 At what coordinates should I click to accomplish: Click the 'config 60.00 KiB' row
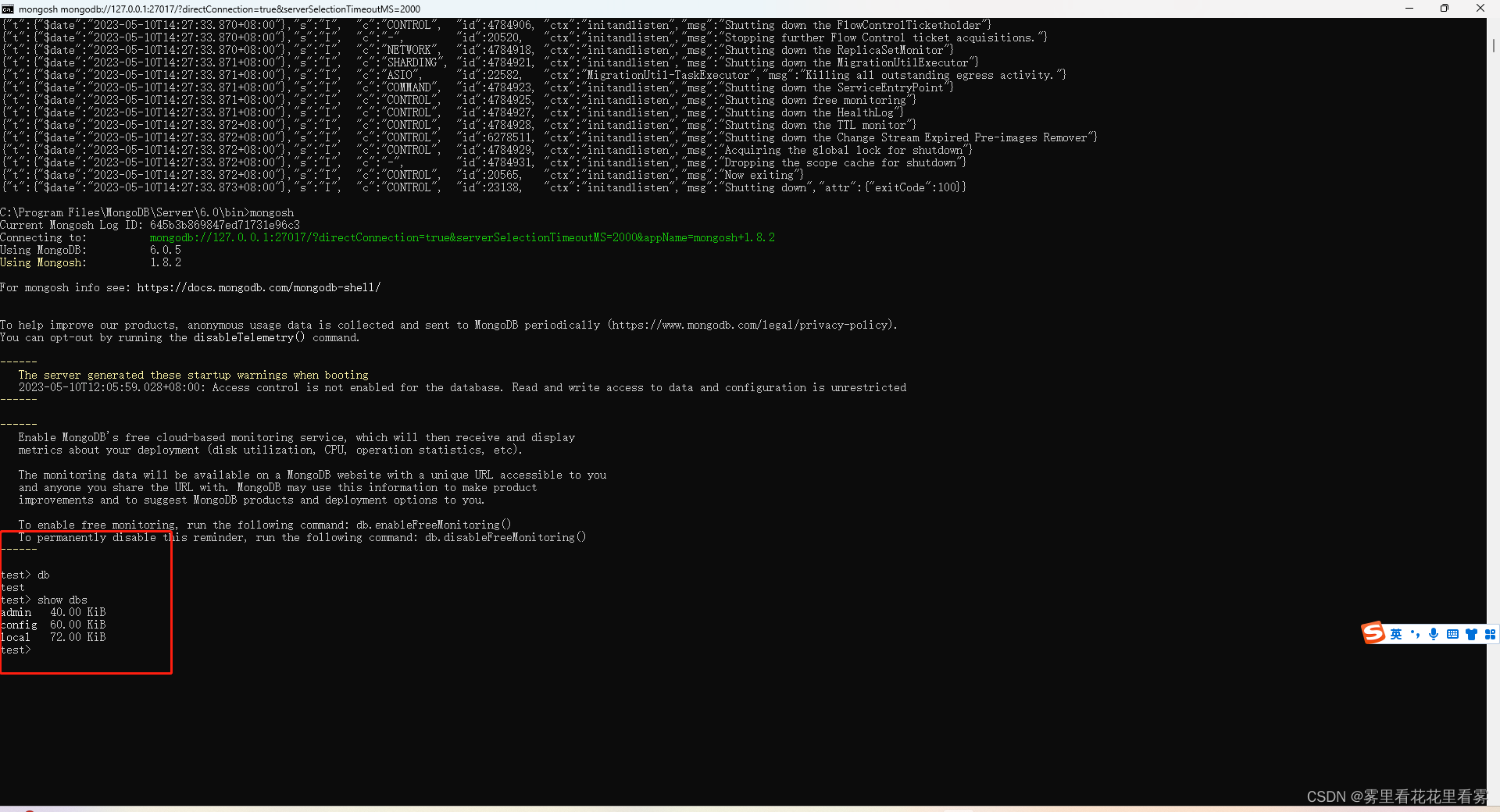(53, 625)
